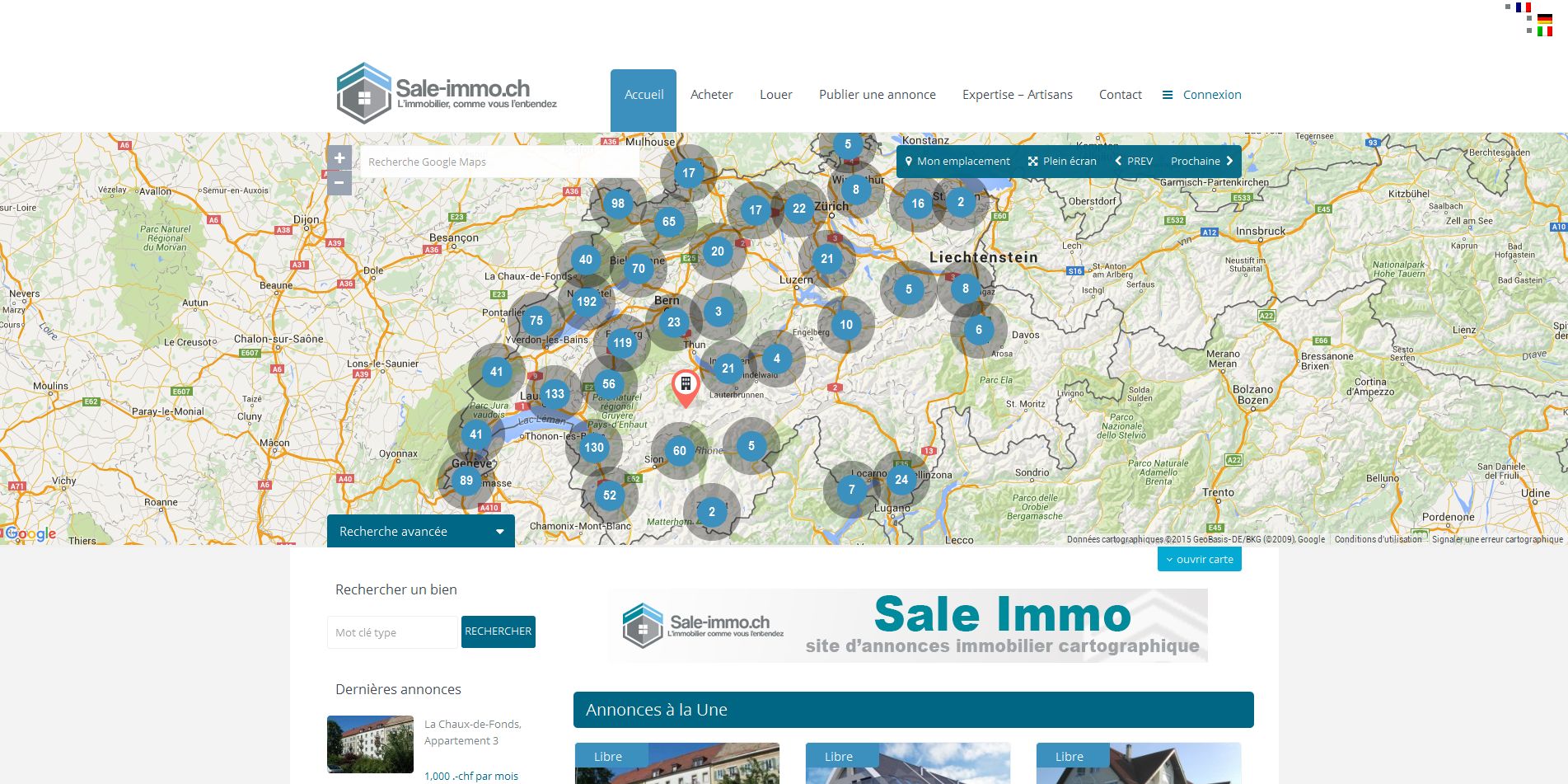Click Mon emplacement map button

pos(957,162)
